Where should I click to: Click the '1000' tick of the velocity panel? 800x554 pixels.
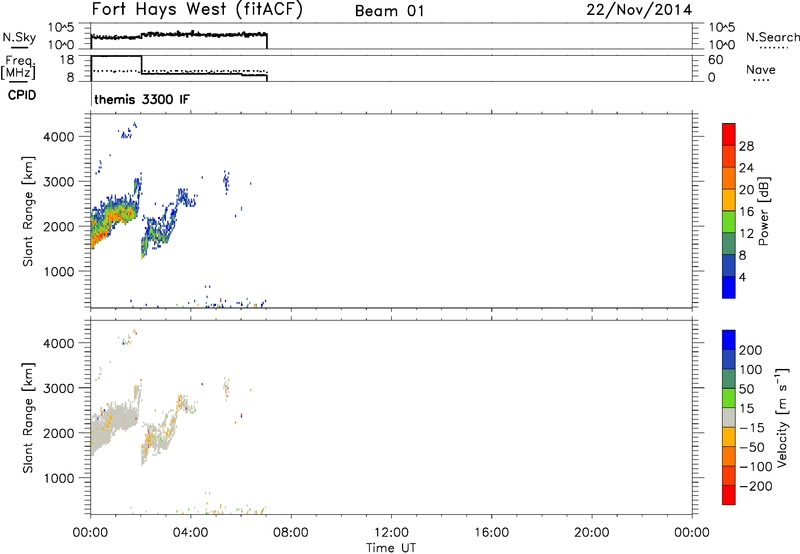click(x=58, y=478)
